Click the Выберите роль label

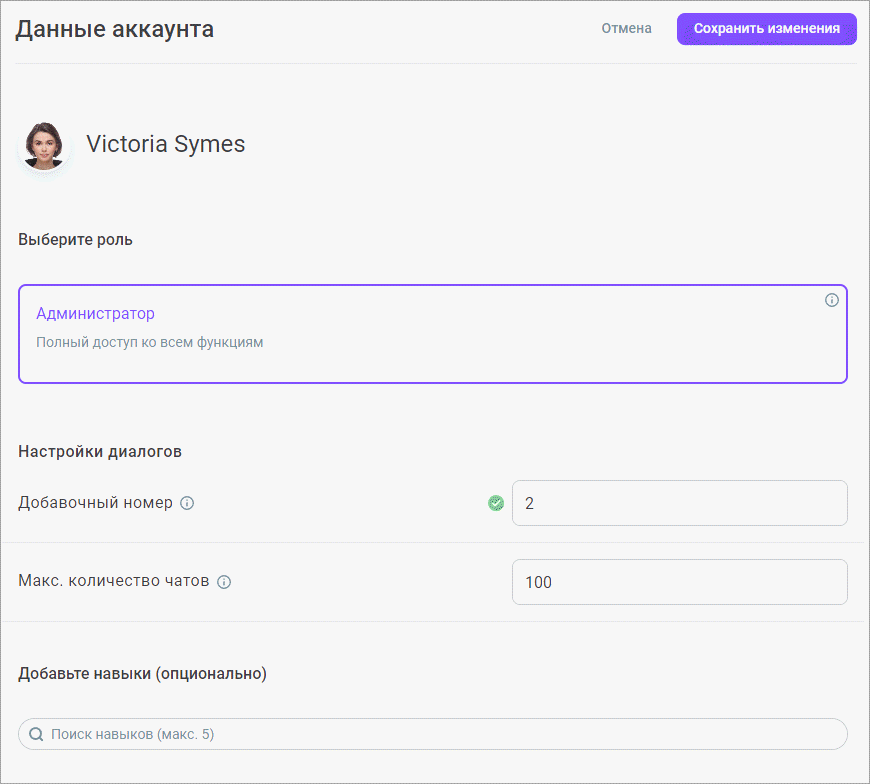click(75, 240)
